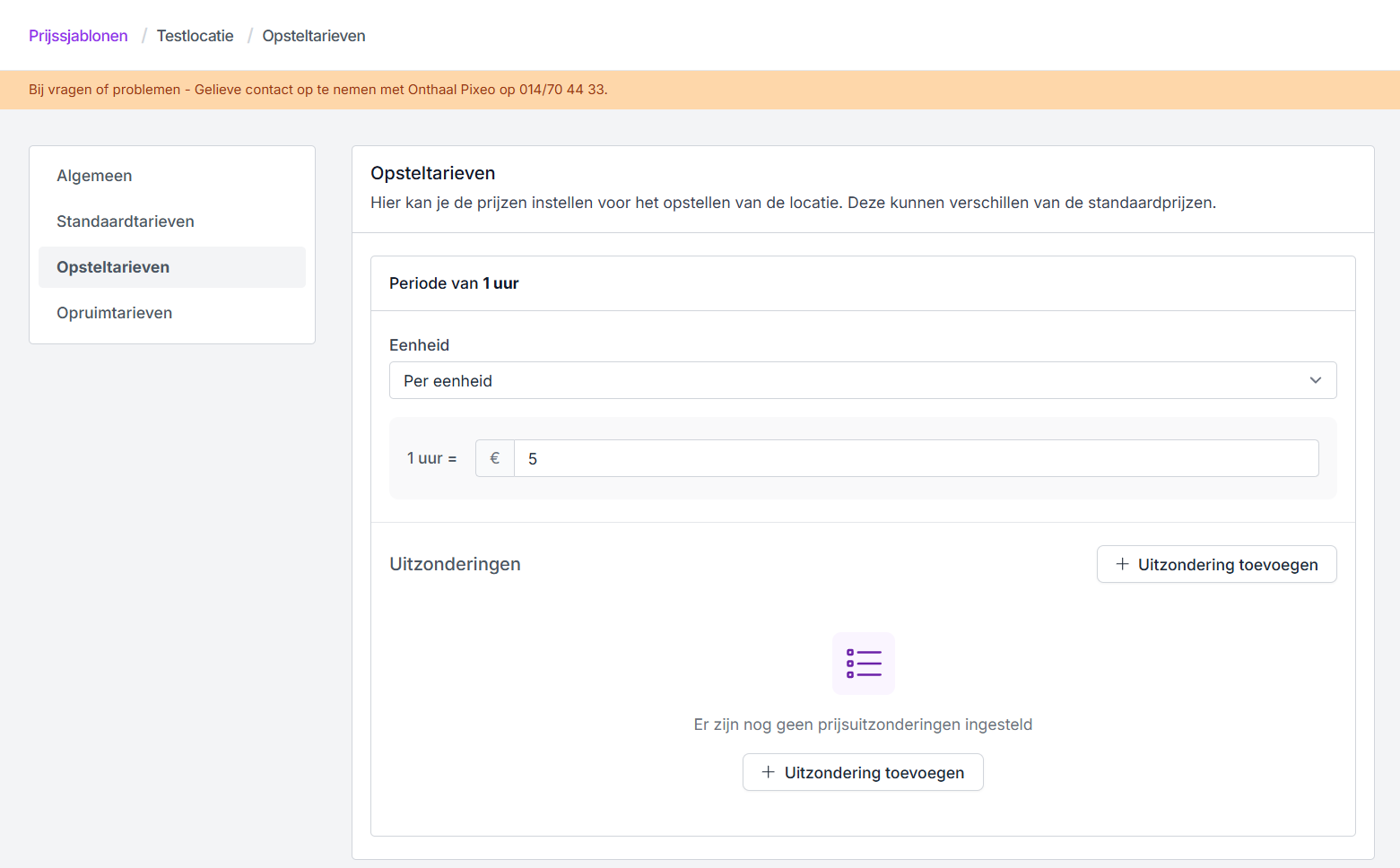Click the Opsteltarieven breadcrumb item
Image resolution: width=1400 pixels, height=868 pixels.
(x=314, y=36)
